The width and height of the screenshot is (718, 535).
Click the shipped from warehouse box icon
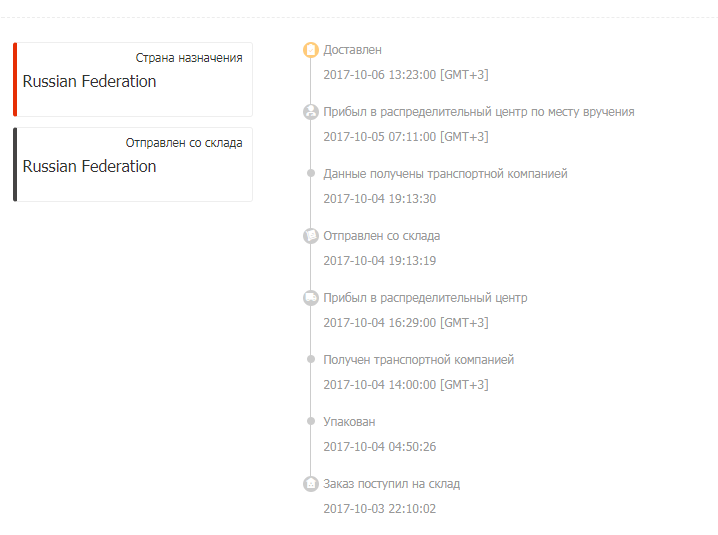pyautogui.click(x=311, y=235)
